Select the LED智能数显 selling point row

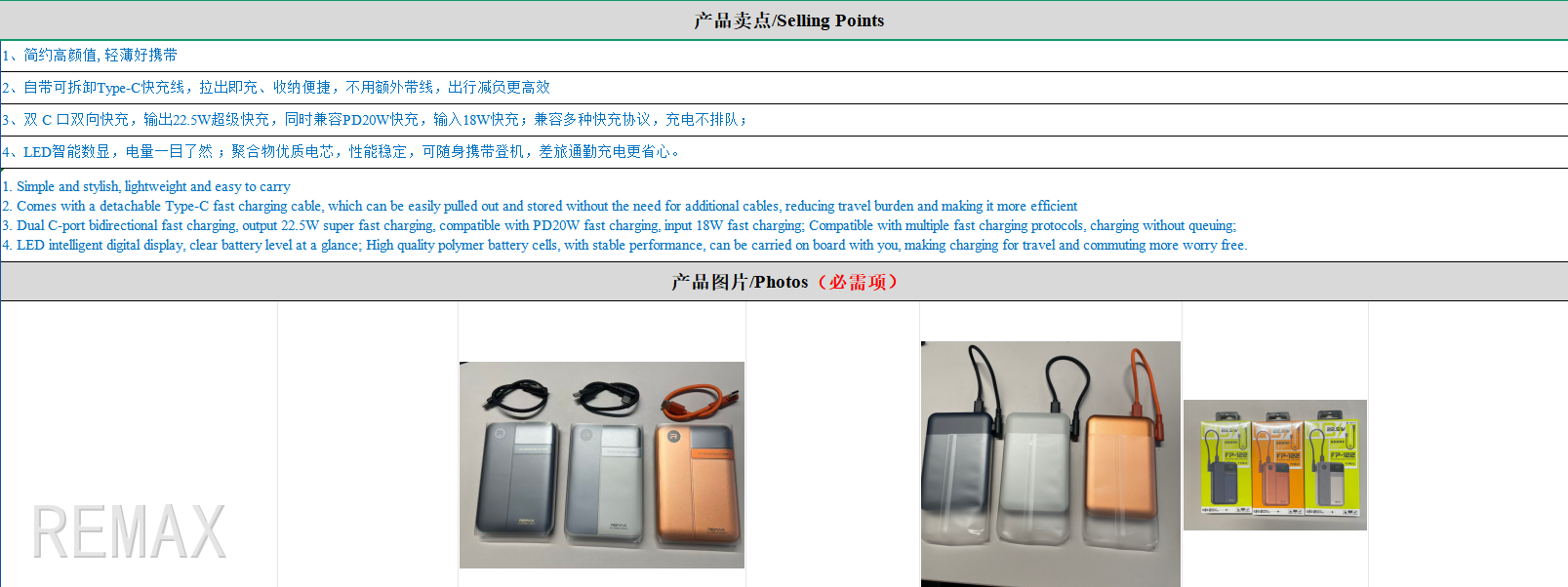784,152
